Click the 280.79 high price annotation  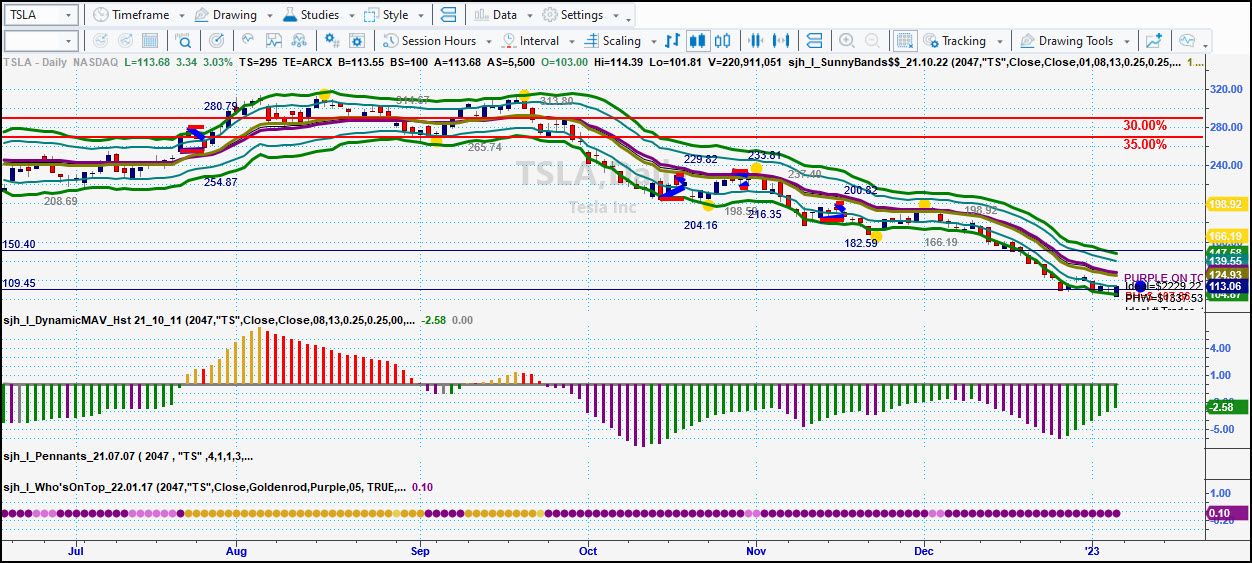click(220, 106)
